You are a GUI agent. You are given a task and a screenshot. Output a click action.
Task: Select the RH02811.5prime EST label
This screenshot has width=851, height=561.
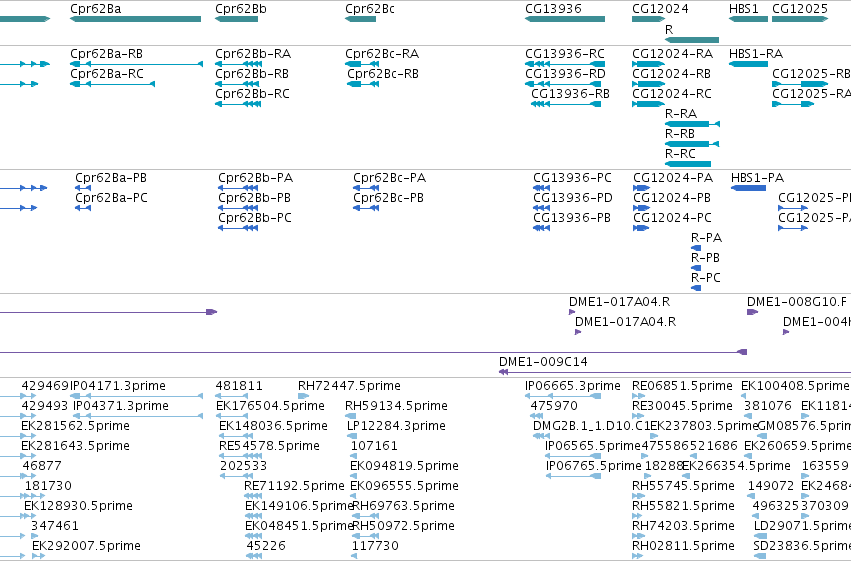click(x=683, y=546)
